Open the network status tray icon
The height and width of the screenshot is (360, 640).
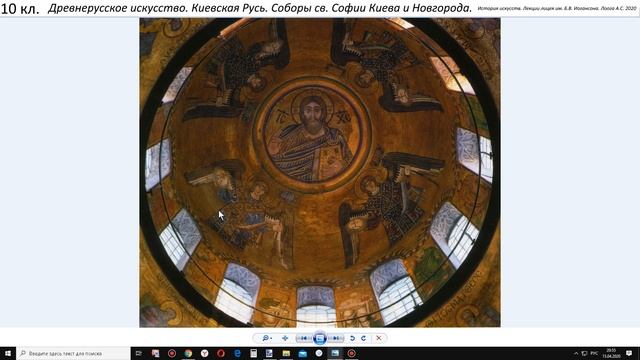[584, 353]
